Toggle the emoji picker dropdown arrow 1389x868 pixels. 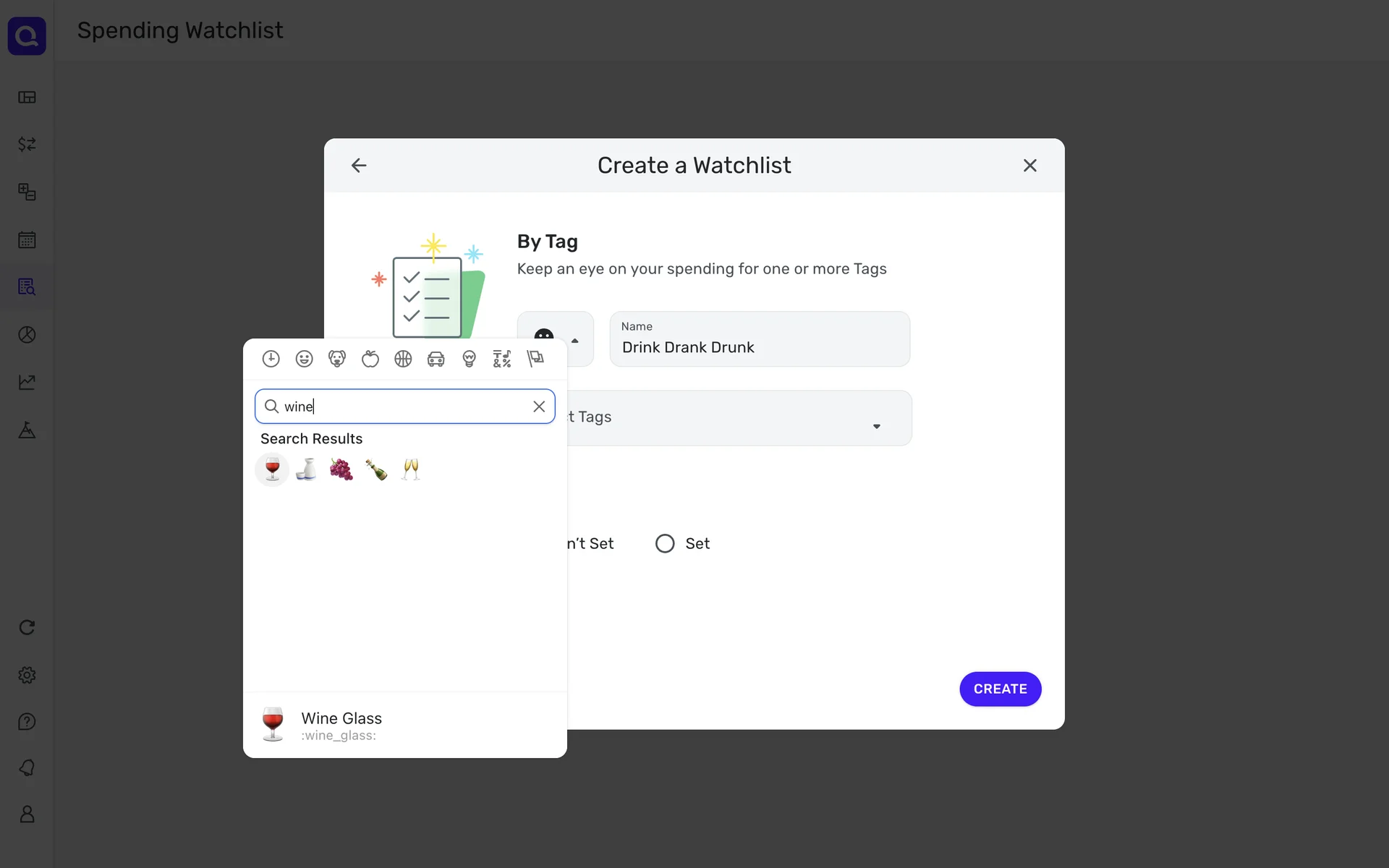pyautogui.click(x=575, y=340)
